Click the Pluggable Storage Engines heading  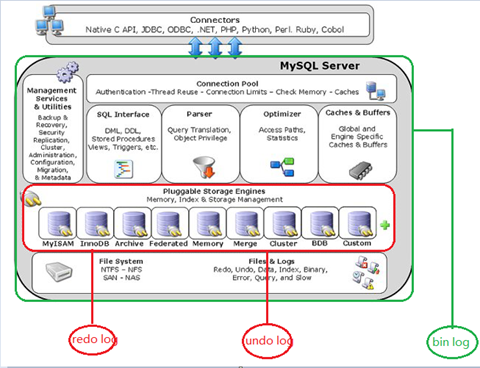point(214,191)
